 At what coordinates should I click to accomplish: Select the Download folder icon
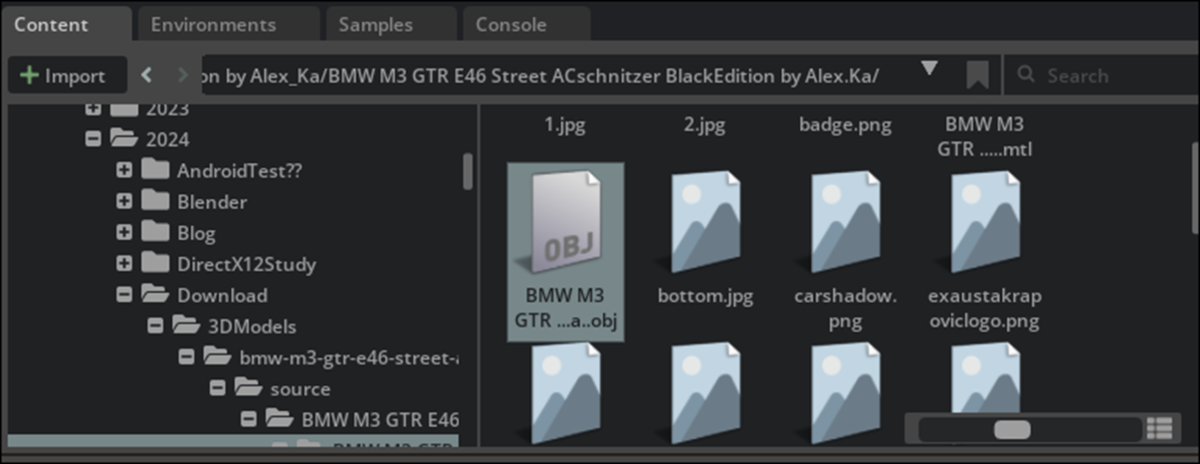pos(154,295)
